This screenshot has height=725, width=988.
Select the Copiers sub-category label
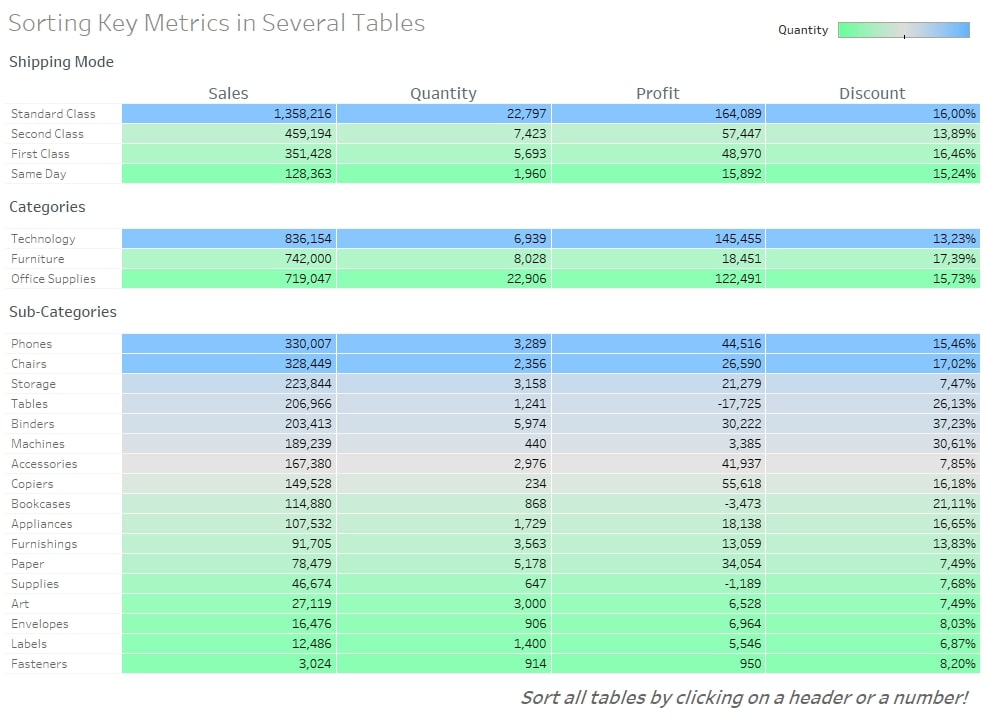(x=32, y=484)
